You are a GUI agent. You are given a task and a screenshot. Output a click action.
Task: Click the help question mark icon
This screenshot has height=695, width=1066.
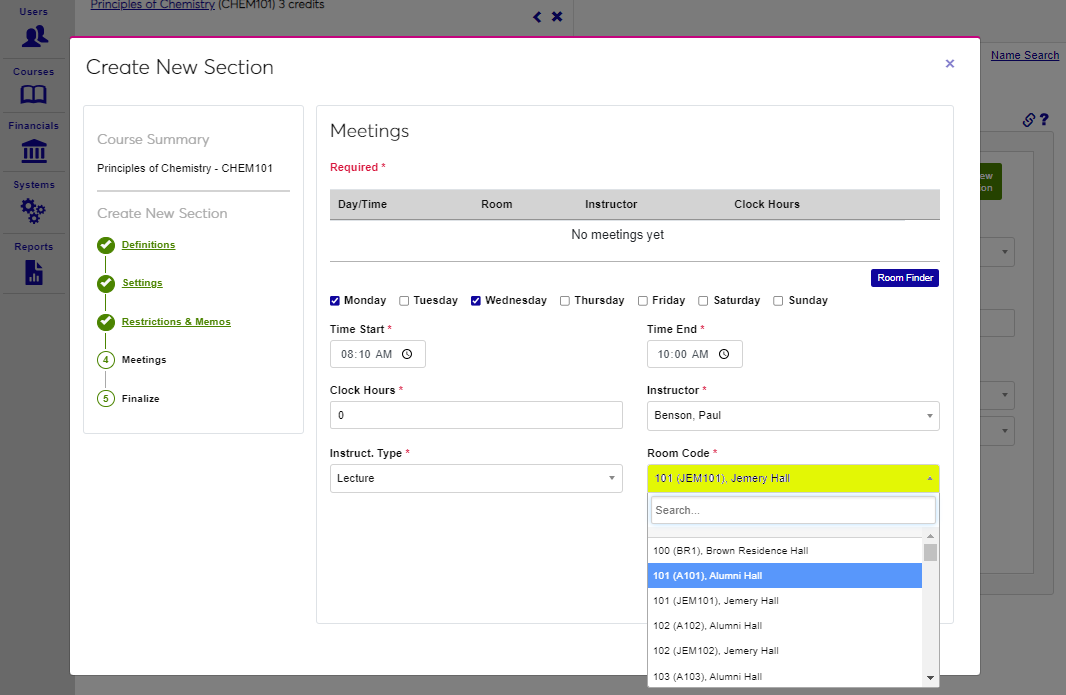pyautogui.click(x=1044, y=120)
